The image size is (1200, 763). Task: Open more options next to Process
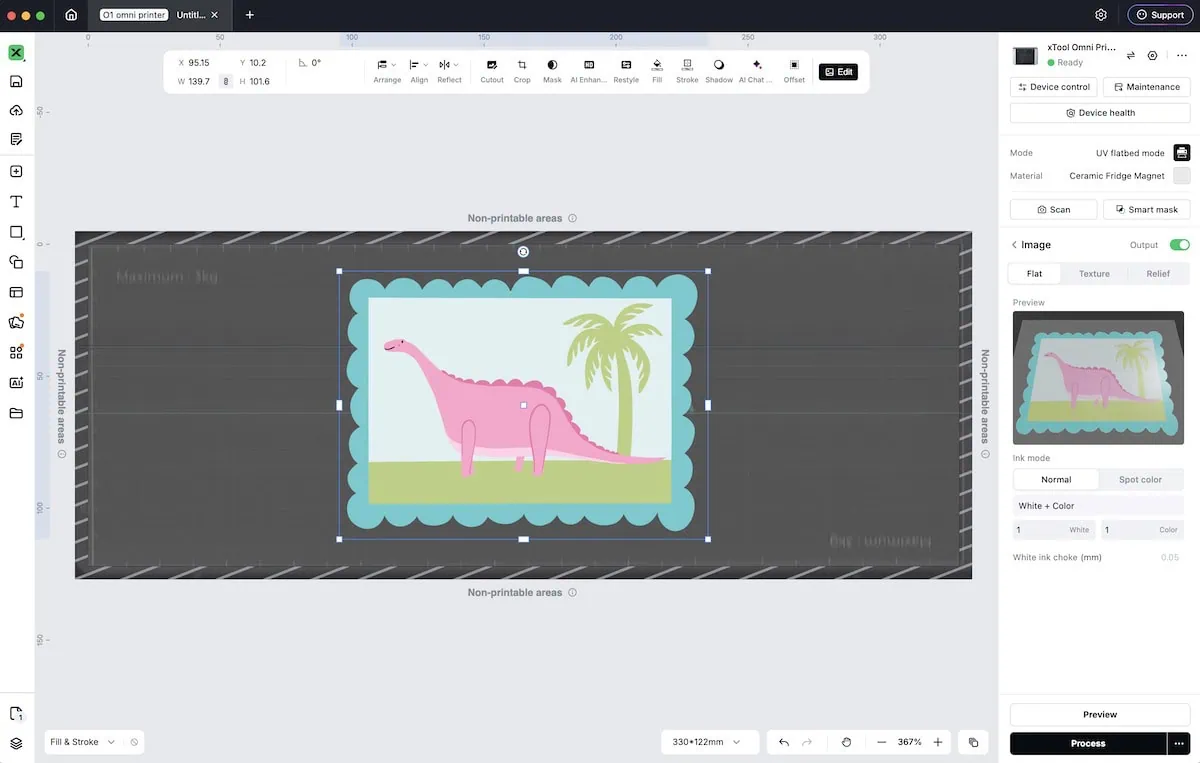coord(1179,743)
